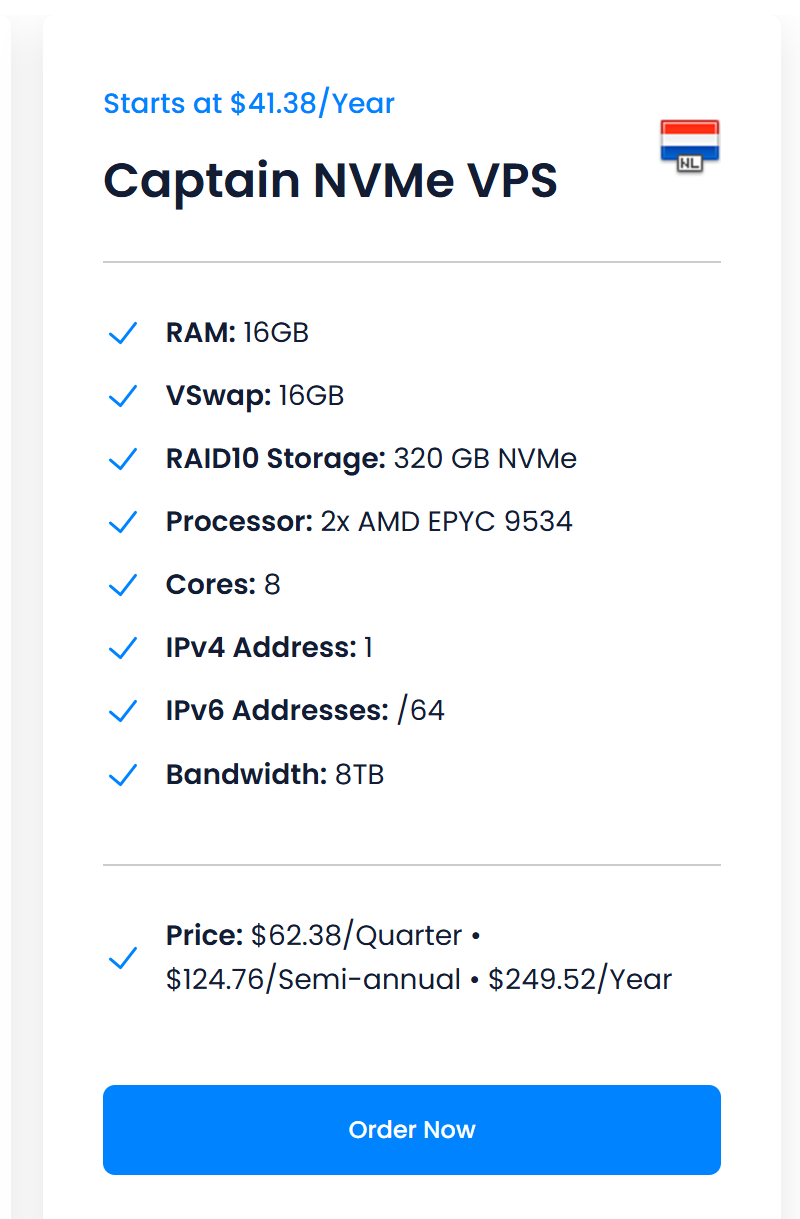The height and width of the screenshot is (1219, 800).
Task: Click the Captain NVMe VPS heading
Action: (x=331, y=181)
